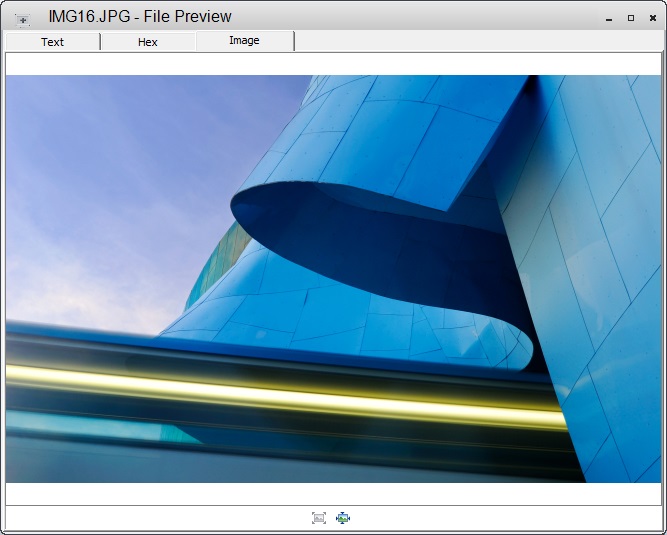Click the blue actual-size image icon
The image size is (667, 535).
342,518
